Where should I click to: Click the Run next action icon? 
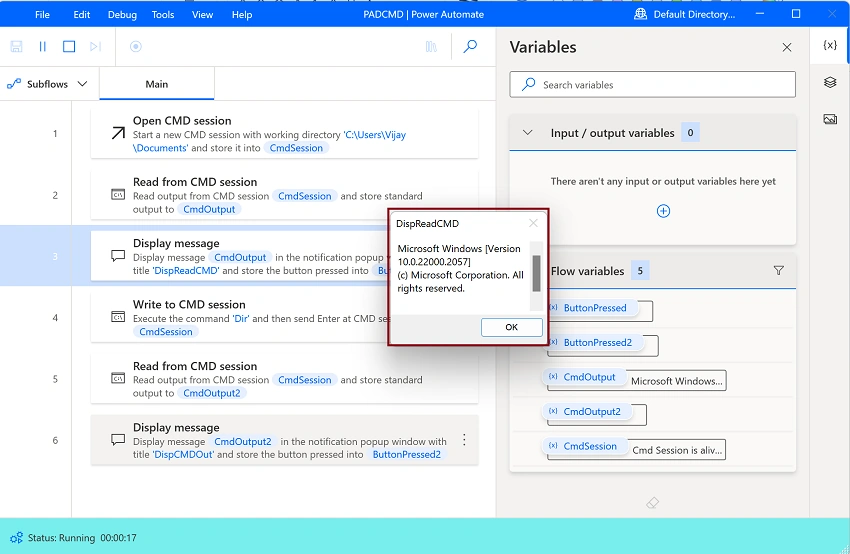pyautogui.click(x=95, y=47)
